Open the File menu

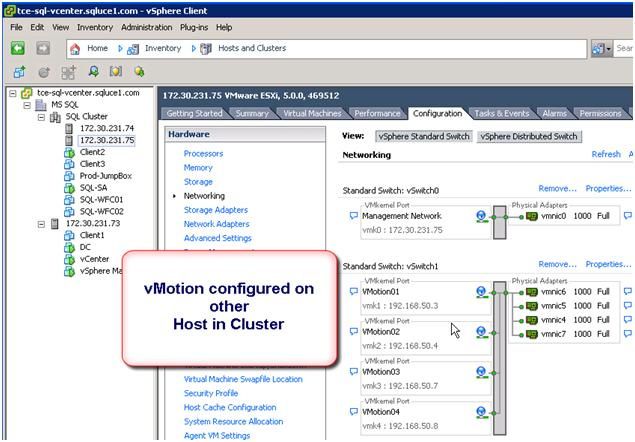pyautogui.click(x=16, y=27)
